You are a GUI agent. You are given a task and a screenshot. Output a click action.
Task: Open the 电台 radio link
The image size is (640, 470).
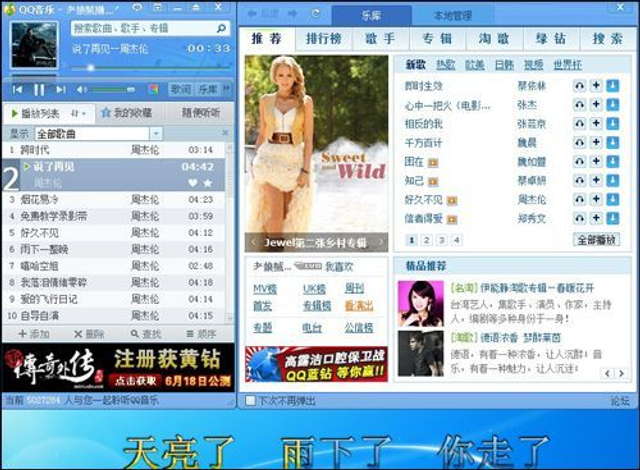[x=312, y=327]
